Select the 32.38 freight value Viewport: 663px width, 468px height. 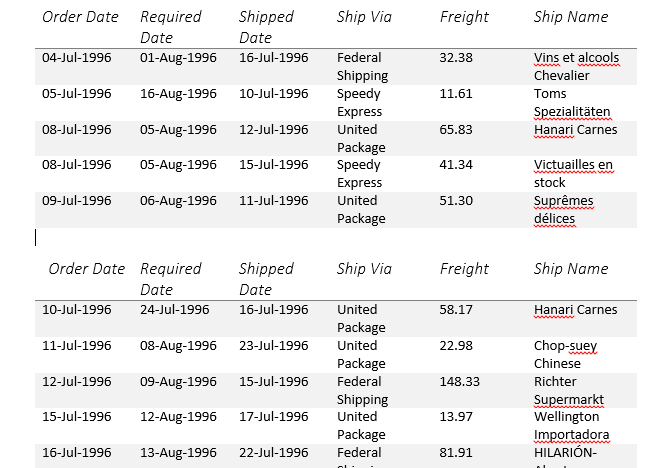tap(456, 58)
